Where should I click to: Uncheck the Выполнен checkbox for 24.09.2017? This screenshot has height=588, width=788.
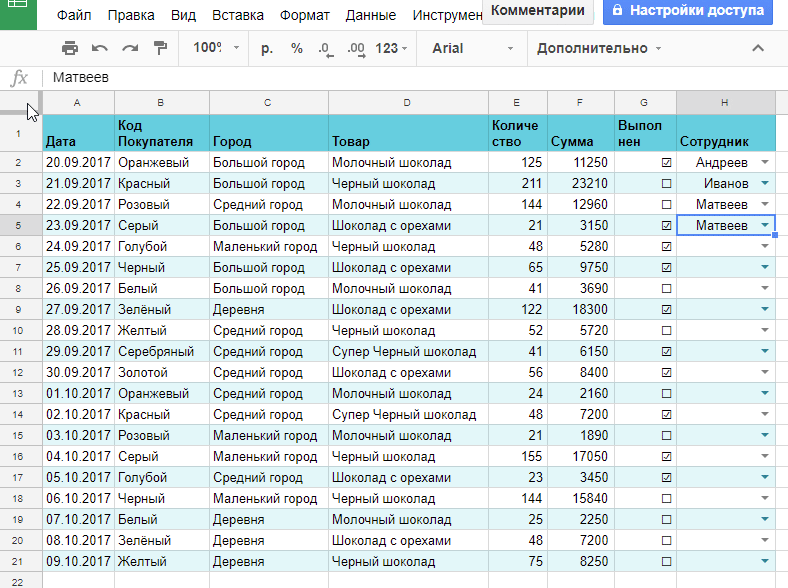[666, 246]
